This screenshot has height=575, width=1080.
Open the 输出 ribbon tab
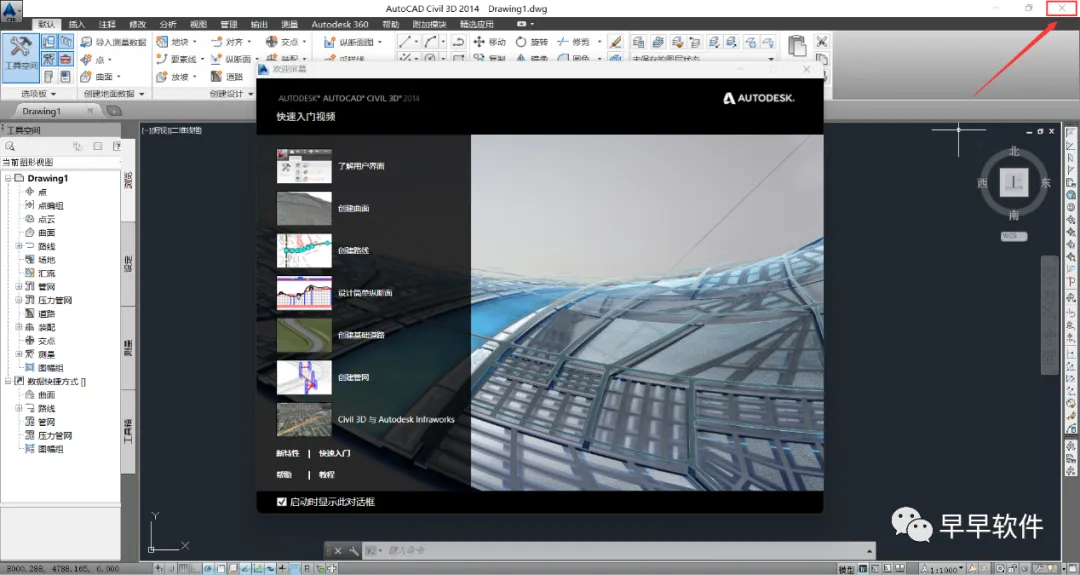click(x=259, y=24)
